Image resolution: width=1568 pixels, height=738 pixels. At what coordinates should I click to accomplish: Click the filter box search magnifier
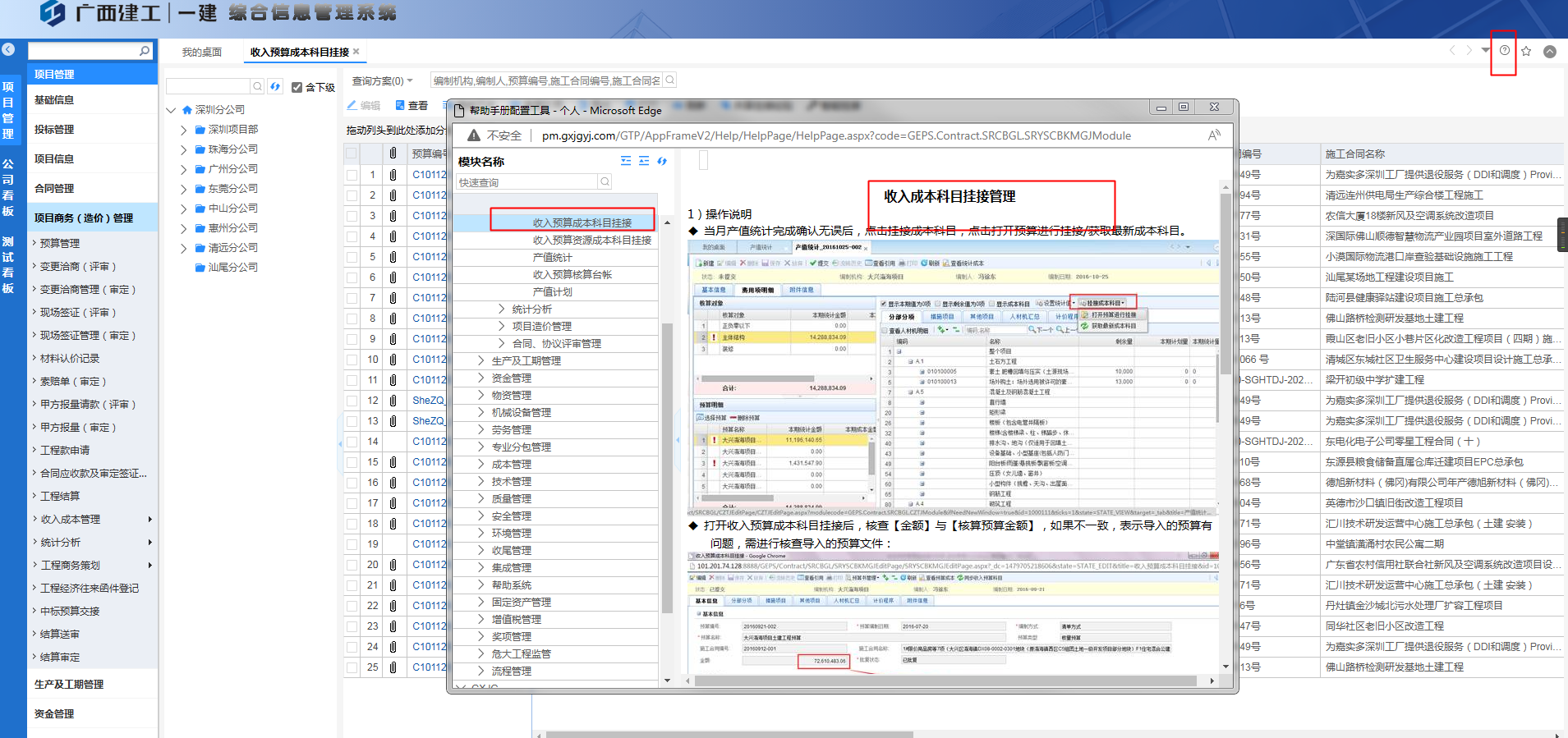point(670,80)
